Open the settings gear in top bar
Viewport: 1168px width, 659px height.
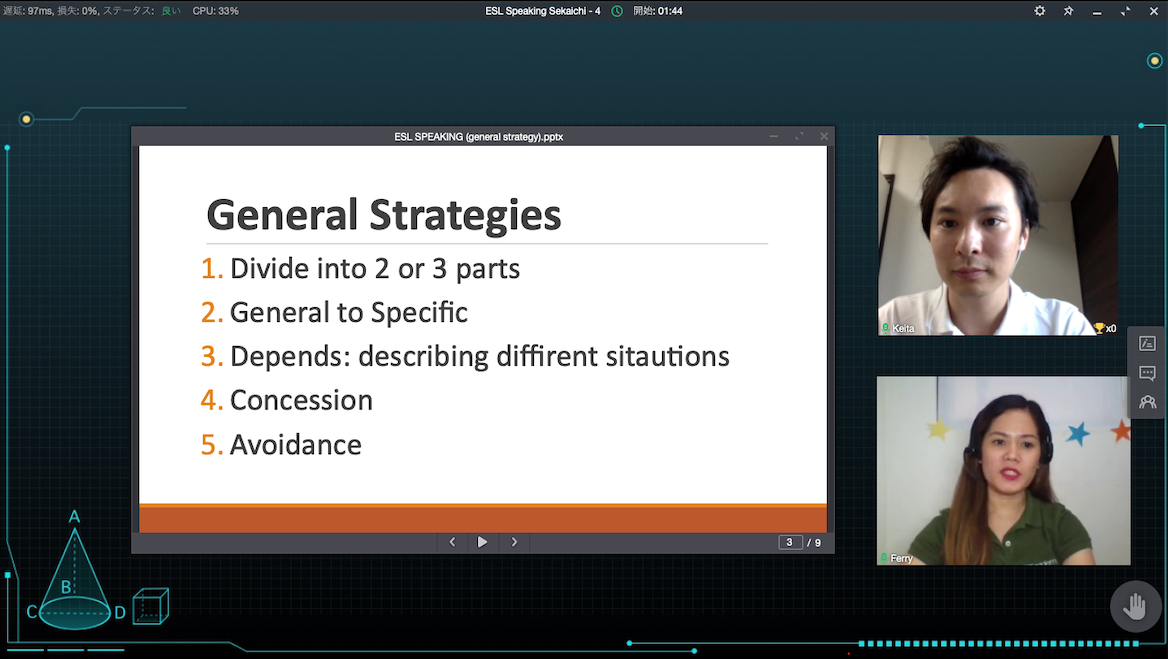[x=1040, y=11]
